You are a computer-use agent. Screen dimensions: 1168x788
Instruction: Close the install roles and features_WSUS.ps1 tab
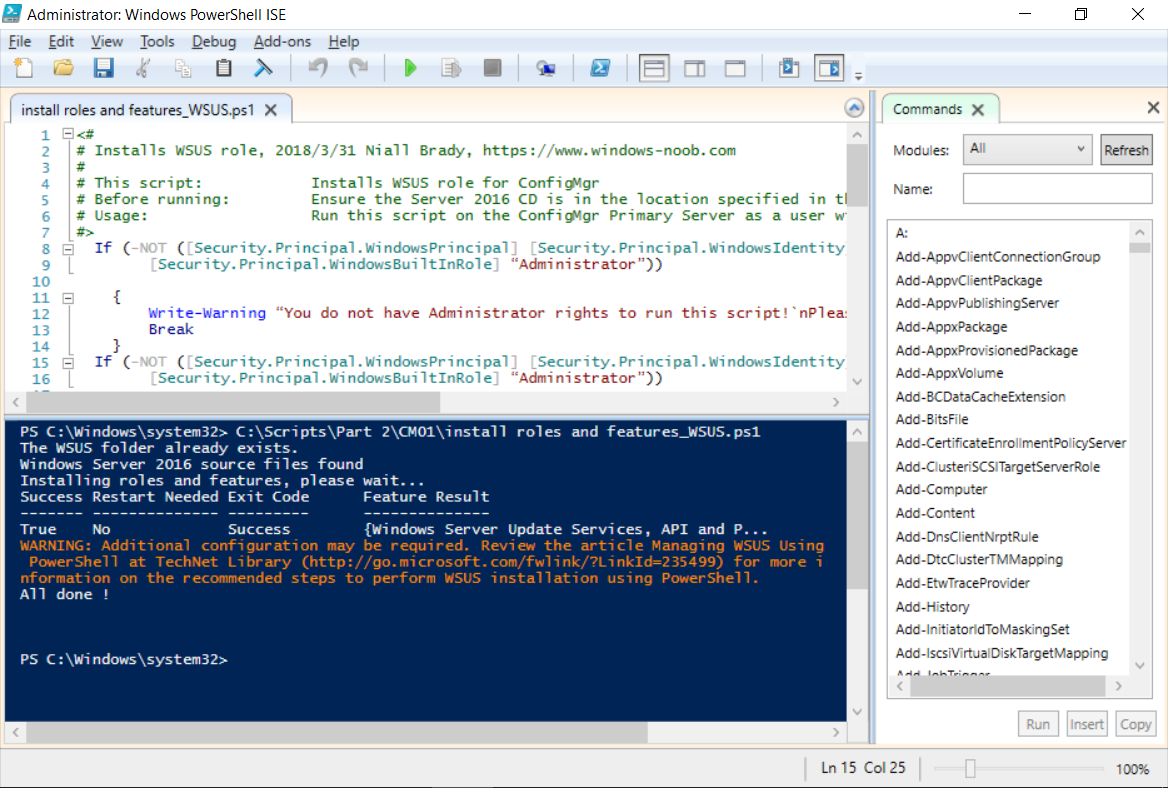pyautogui.click(x=271, y=110)
